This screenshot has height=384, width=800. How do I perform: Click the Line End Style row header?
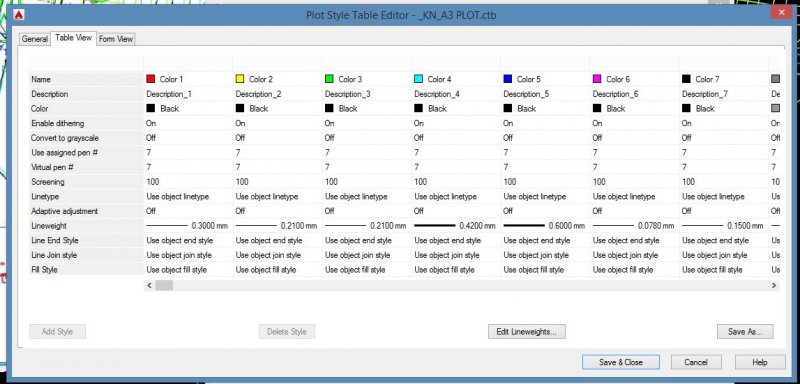[x=86, y=241]
